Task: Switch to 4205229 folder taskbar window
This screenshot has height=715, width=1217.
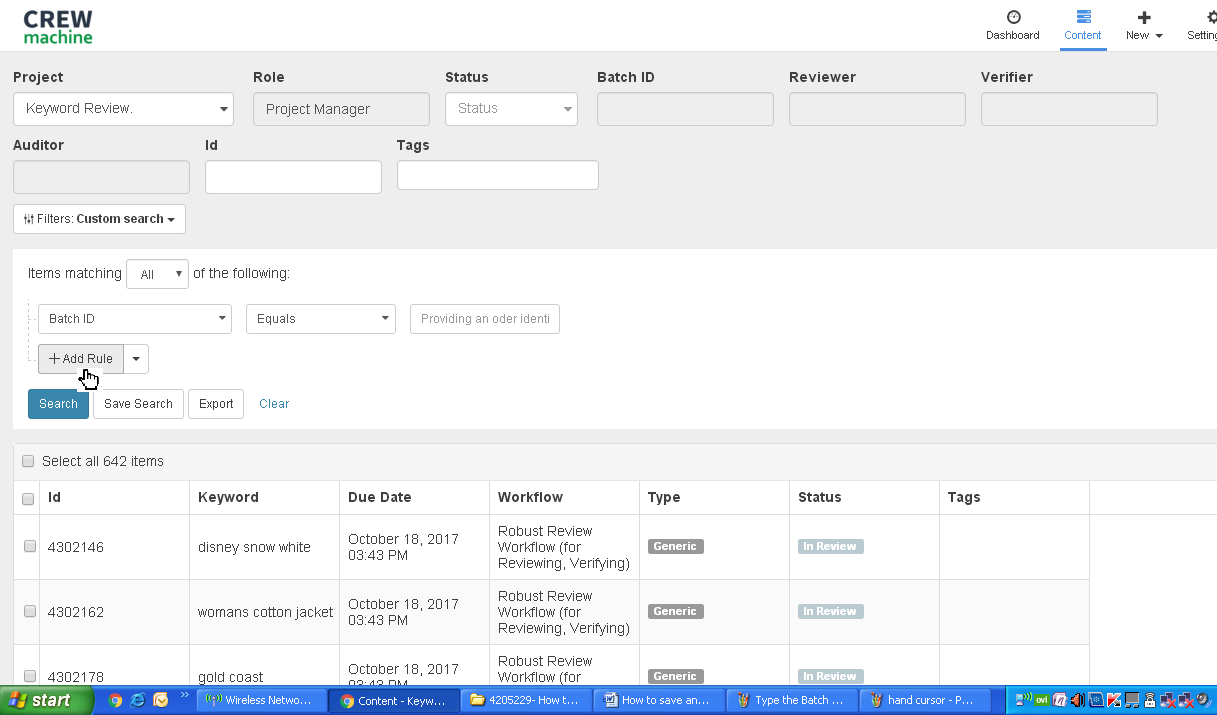Action: point(528,700)
